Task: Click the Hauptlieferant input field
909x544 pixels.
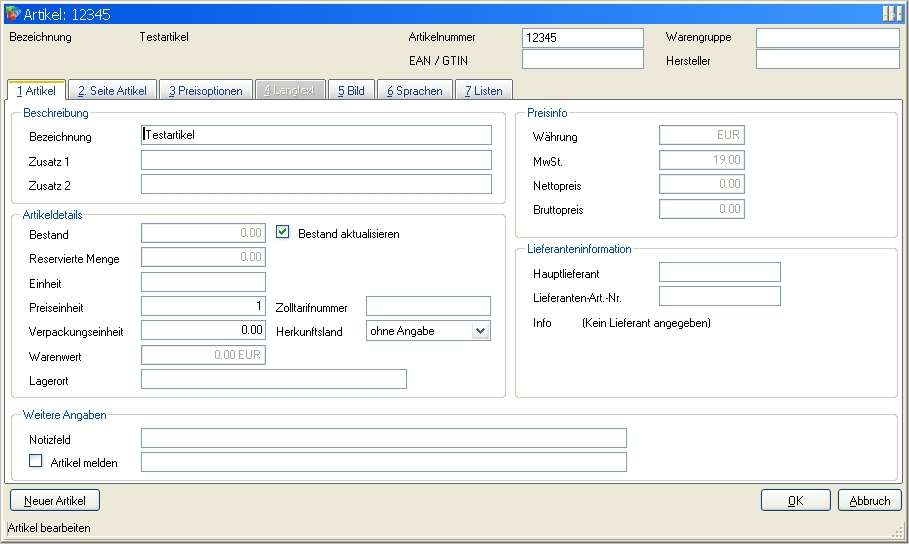Action: [719, 273]
